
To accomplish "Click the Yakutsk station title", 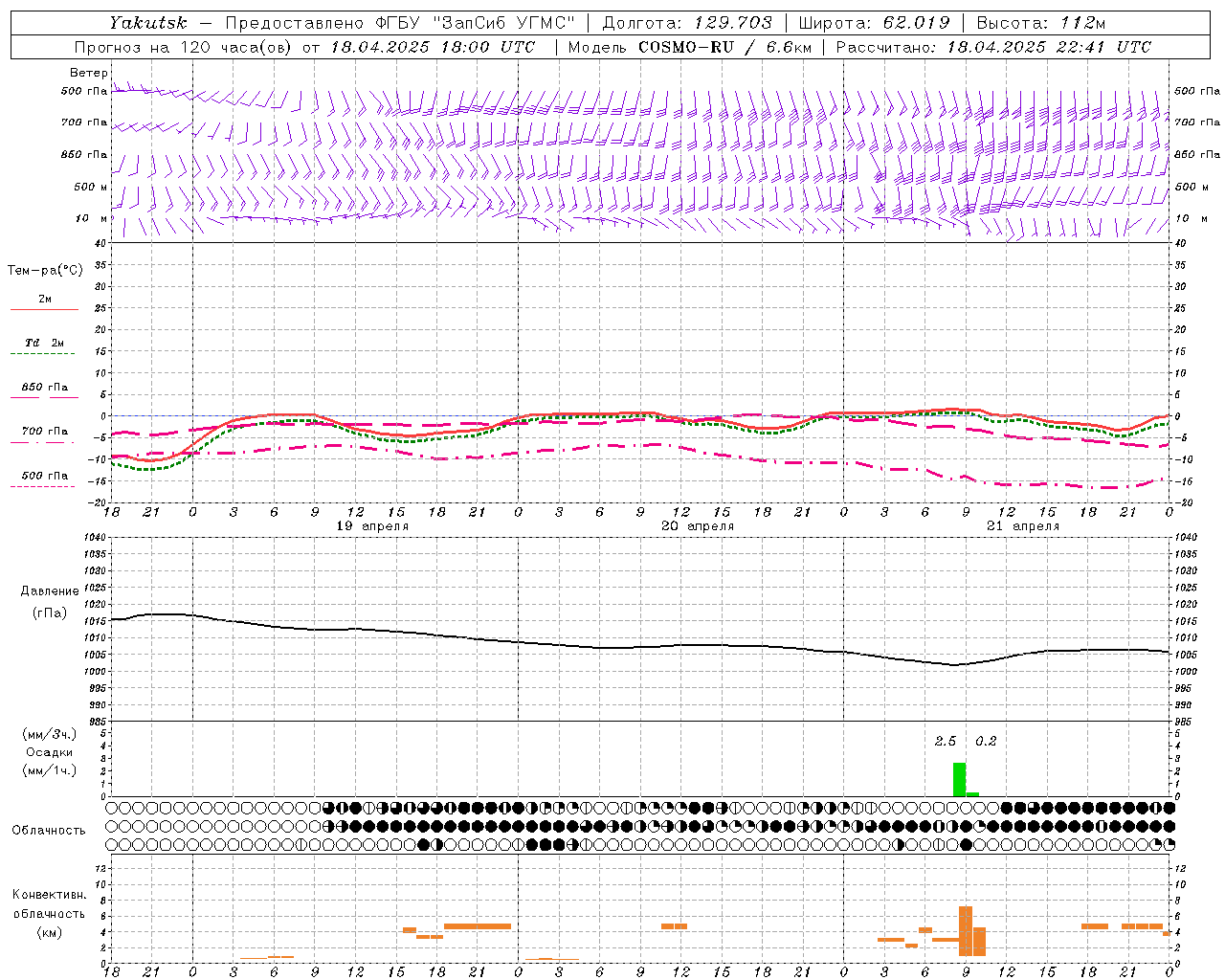I will (x=148, y=22).
